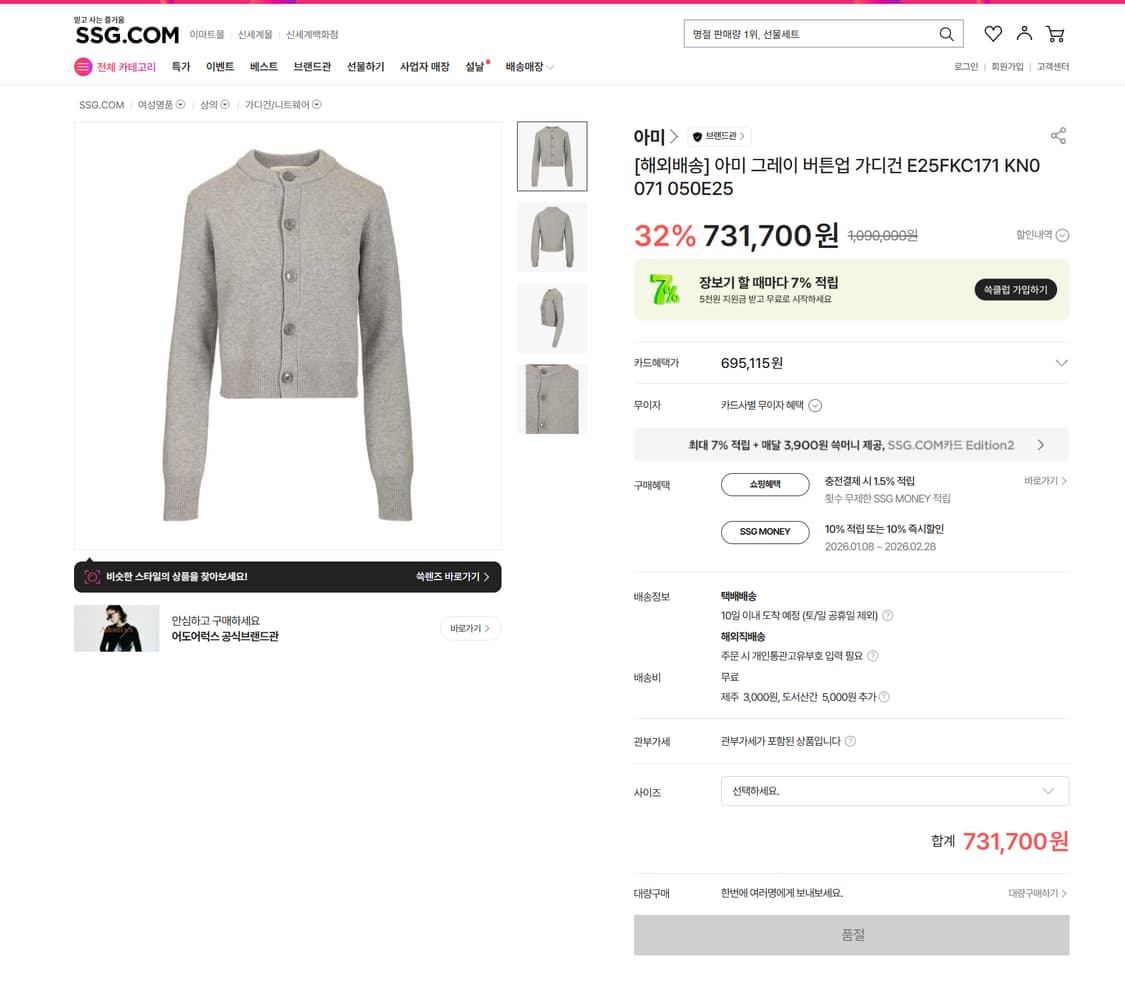Open the my account person icon
Viewport: 1125px width, 1006px height.
click(x=1024, y=34)
